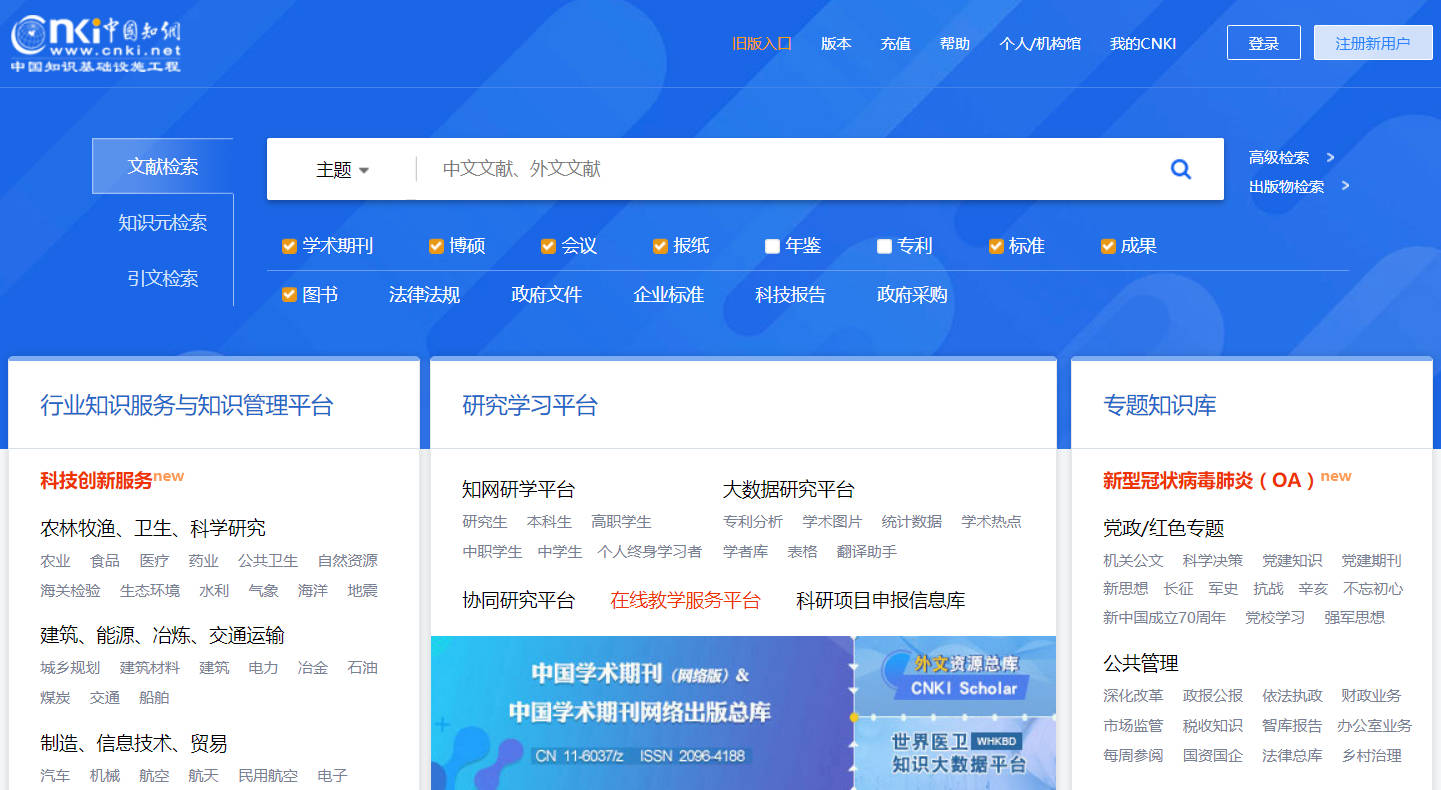Open the 研究生 link

[485, 522]
